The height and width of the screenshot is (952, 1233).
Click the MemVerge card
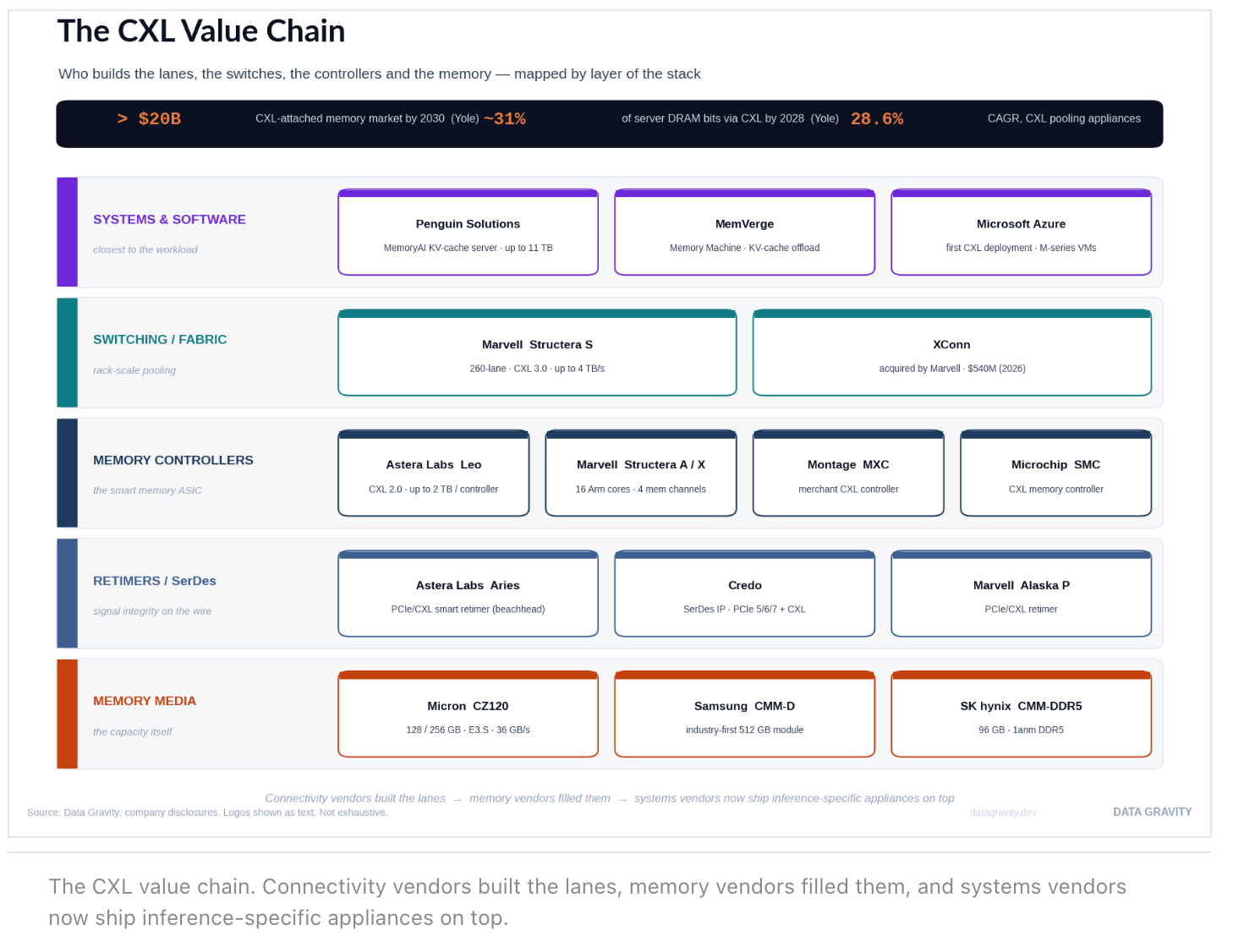[x=744, y=233]
